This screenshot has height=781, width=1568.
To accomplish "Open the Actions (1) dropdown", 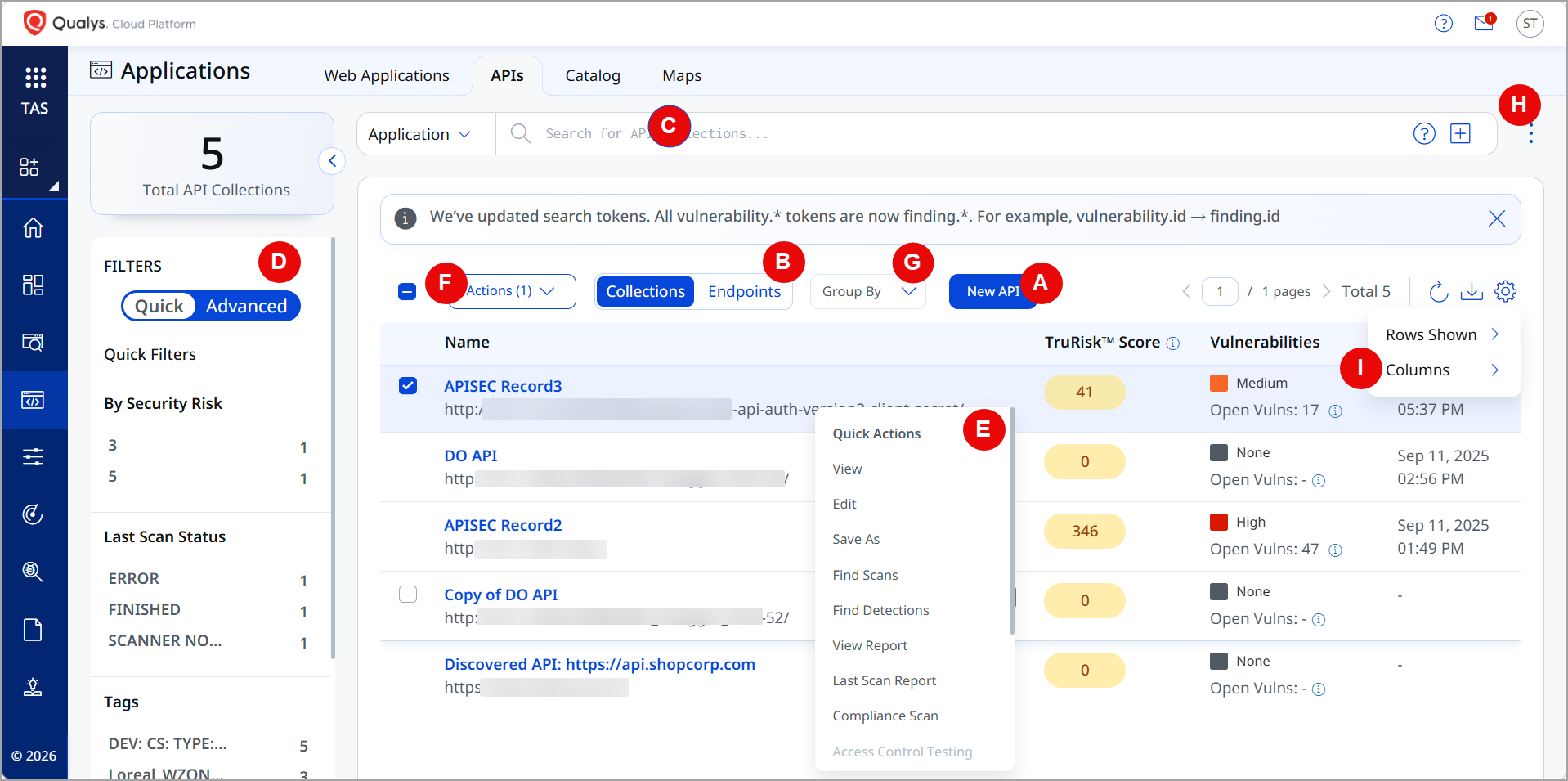I will tap(511, 291).
